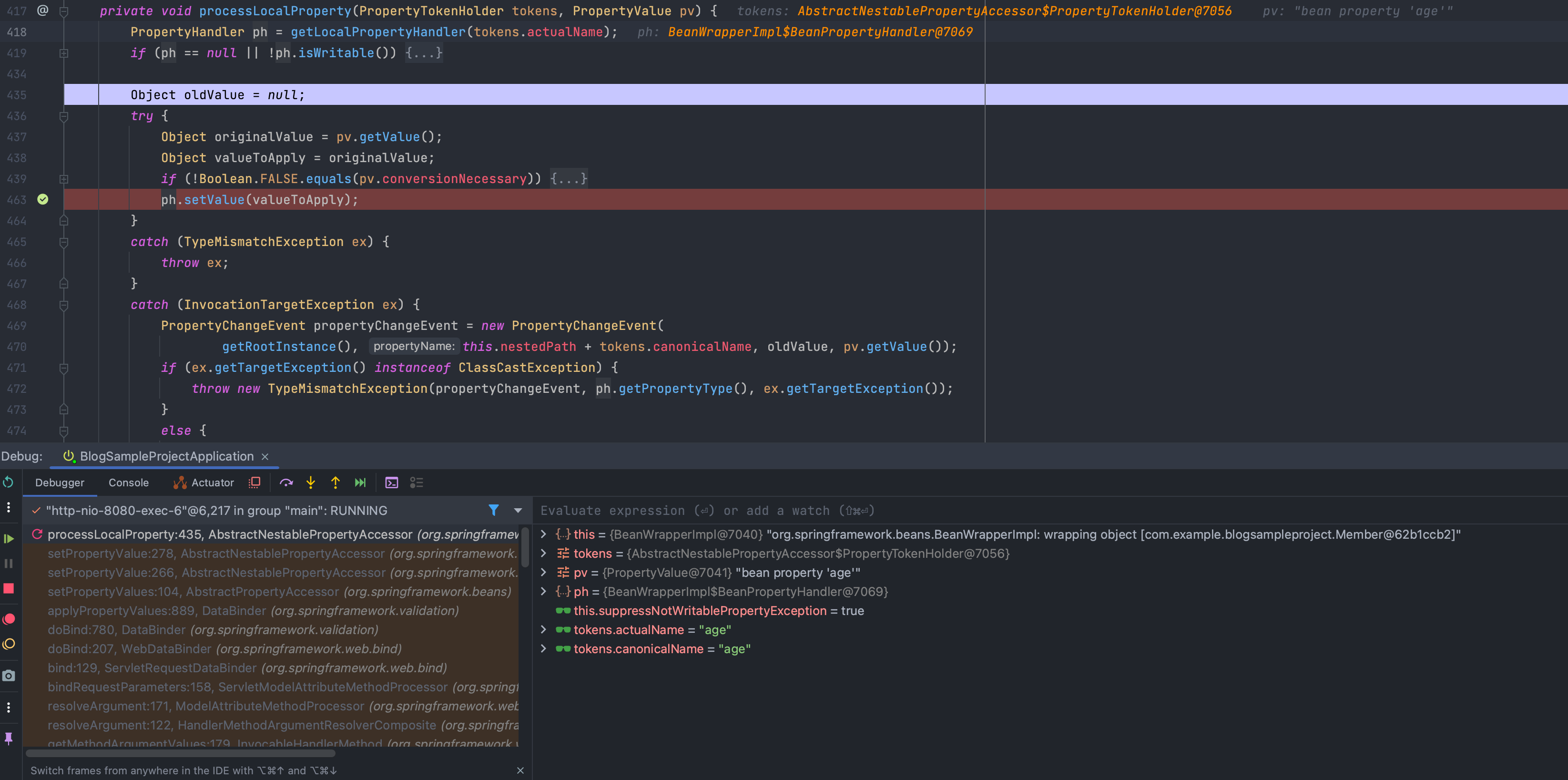The height and width of the screenshot is (780, 1568).
Task: Open the Evaluate Expression console icon
Action: click(391, 482)
